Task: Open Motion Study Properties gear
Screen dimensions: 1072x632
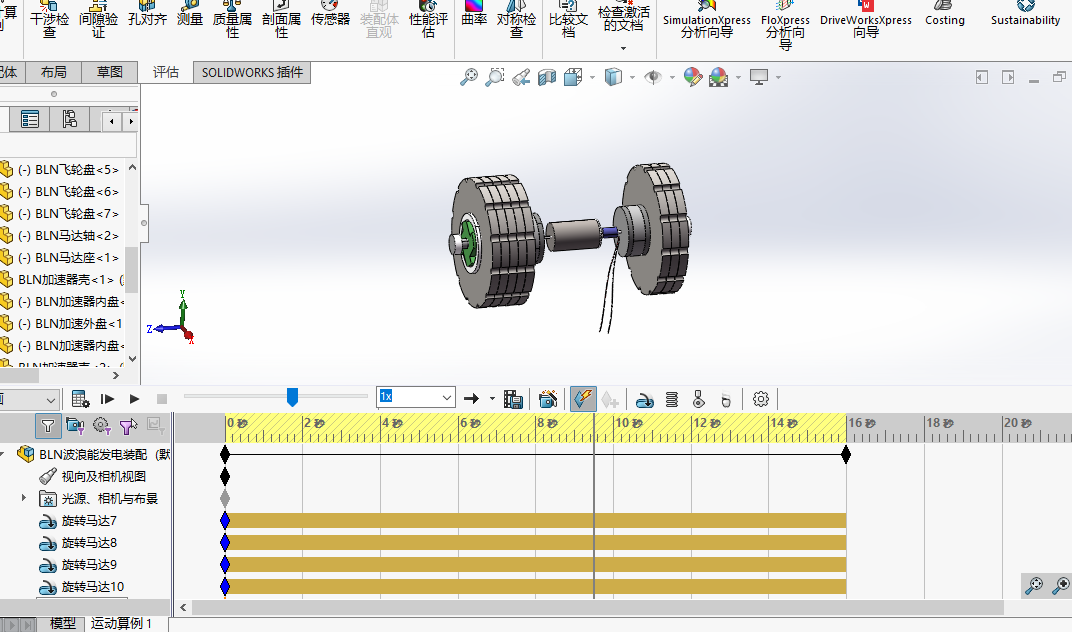Action: click(760, 399)
